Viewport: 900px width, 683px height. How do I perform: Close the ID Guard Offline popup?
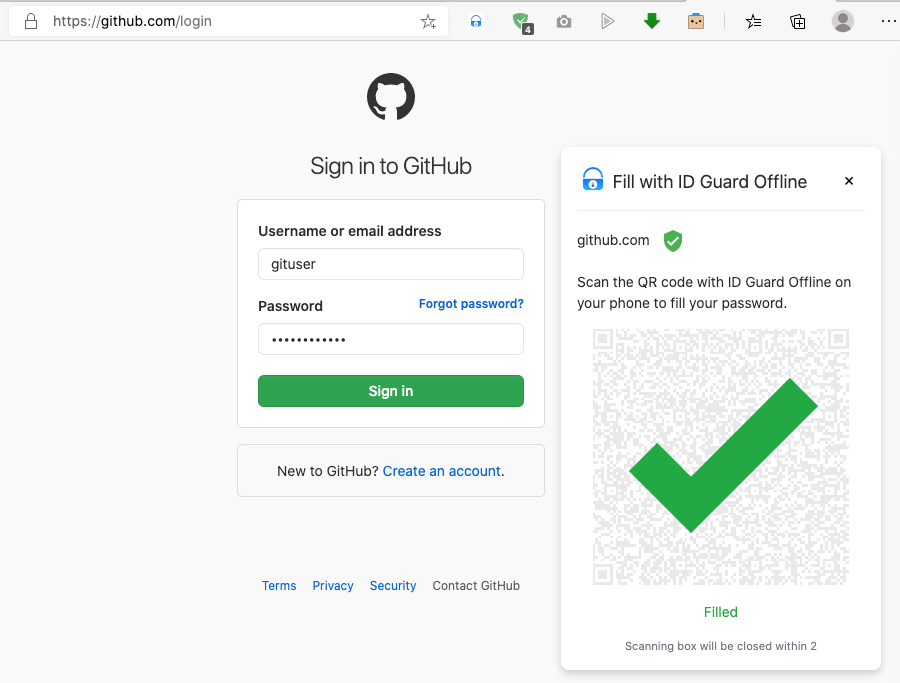pos(849,181)
